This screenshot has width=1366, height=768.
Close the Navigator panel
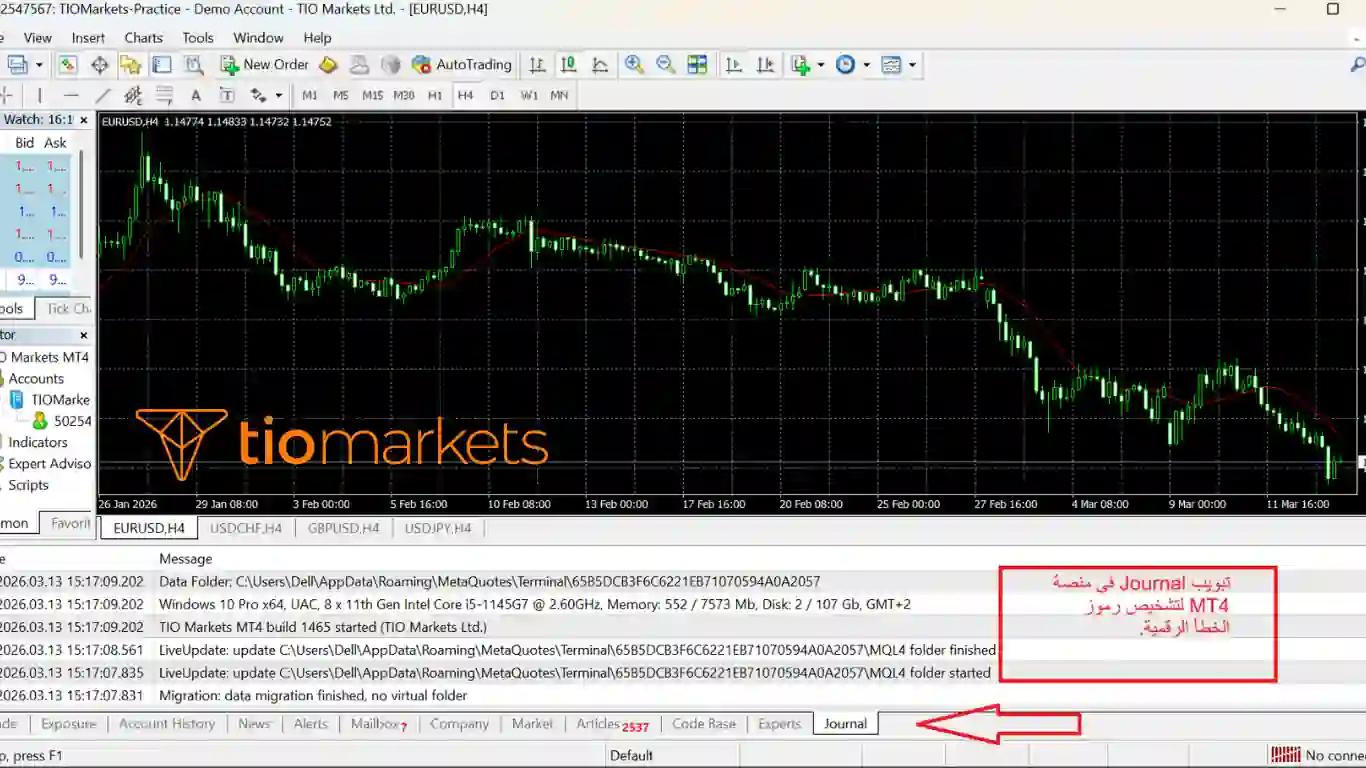coord(84,336)
